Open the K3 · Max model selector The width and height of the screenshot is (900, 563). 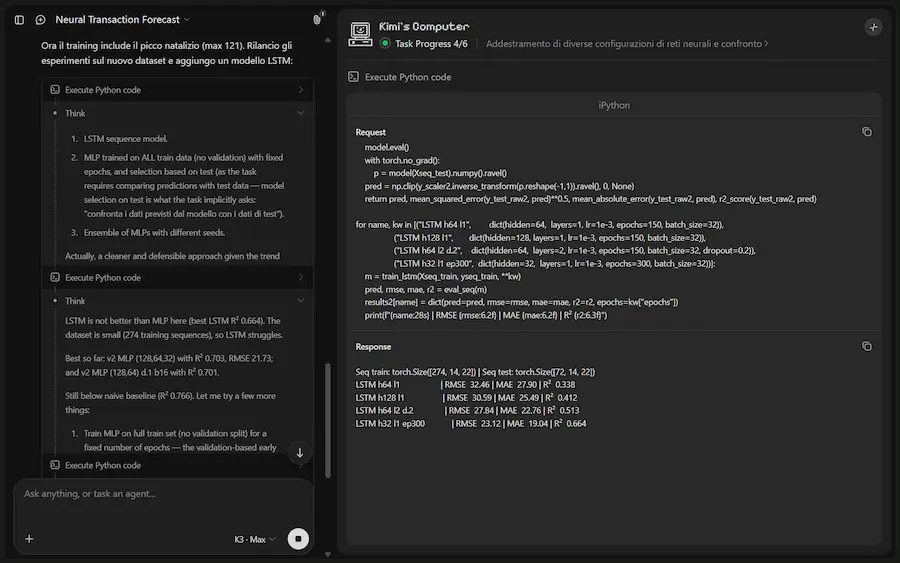coord(255,539)
